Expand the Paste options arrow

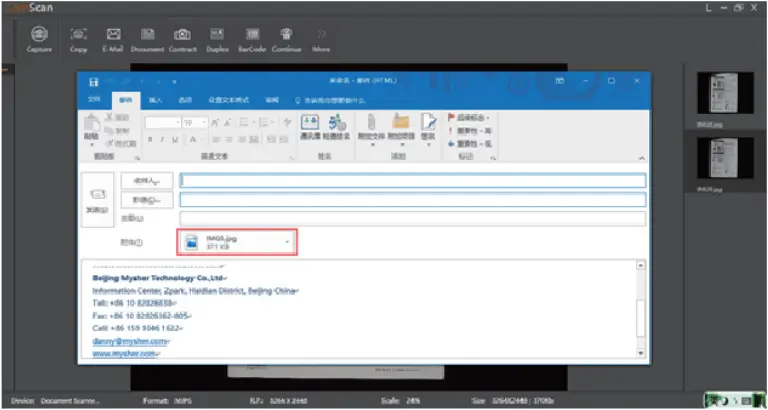[x=91, y=145]
